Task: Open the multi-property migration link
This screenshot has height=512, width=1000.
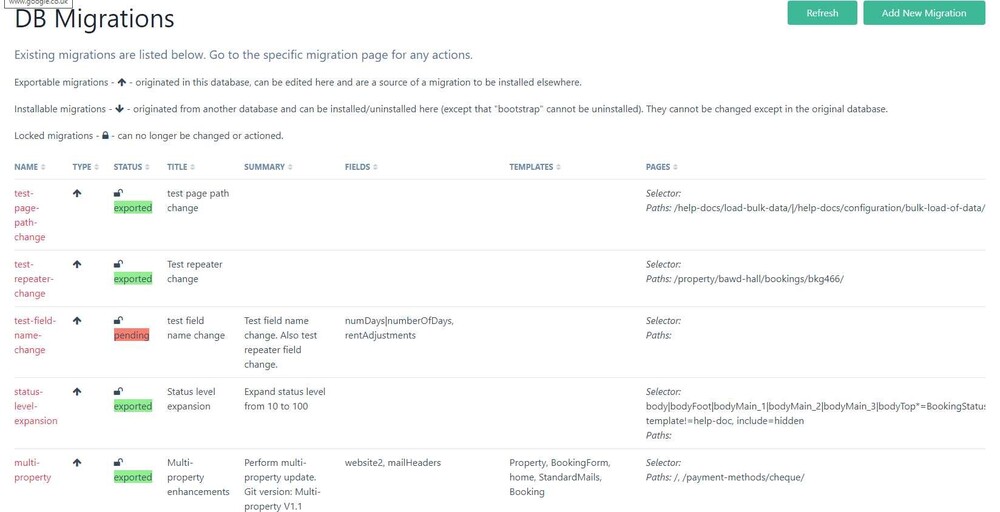Action: coord(33,470)
